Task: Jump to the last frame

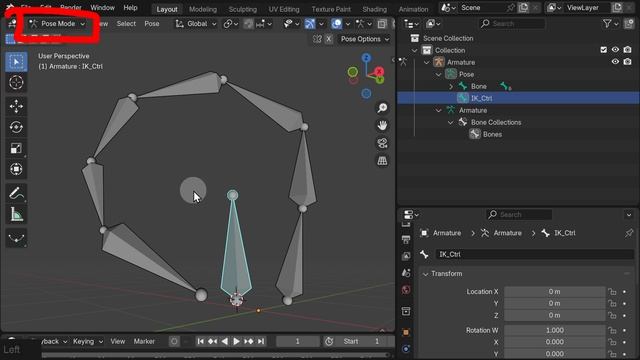Action: click(x=261, y=341)
